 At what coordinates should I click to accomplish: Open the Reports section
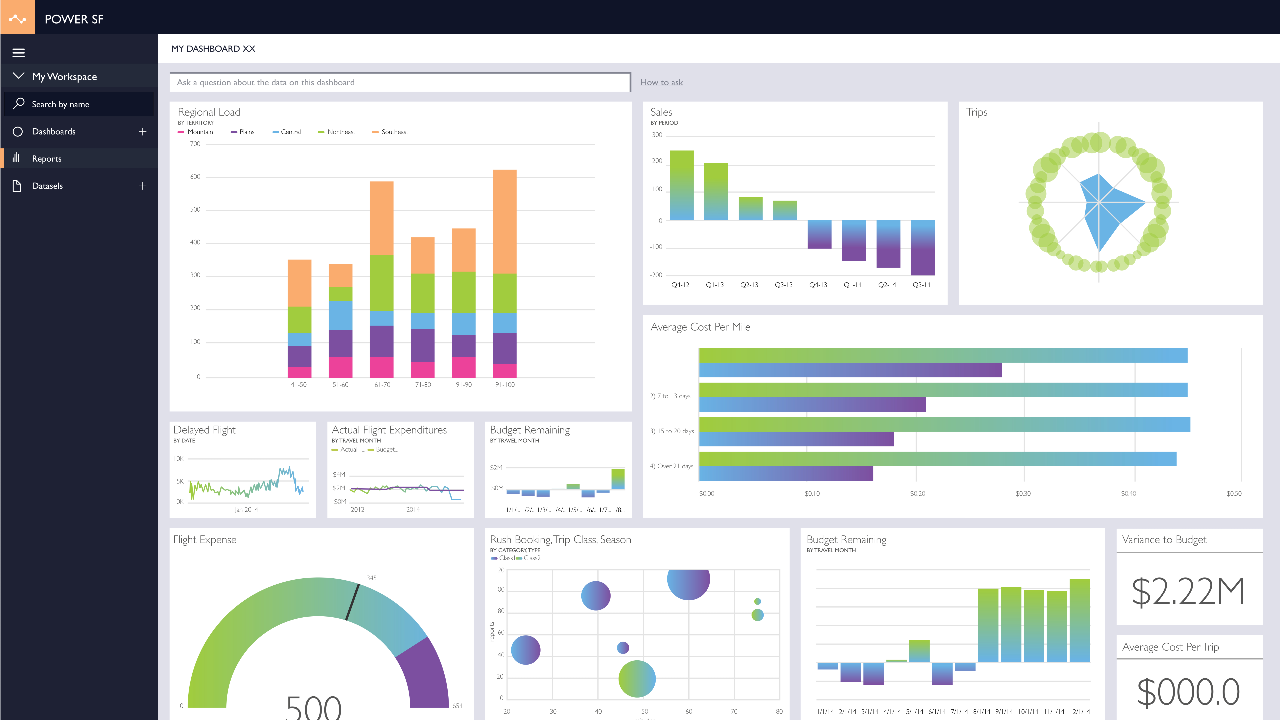click(x=46, y=159)
